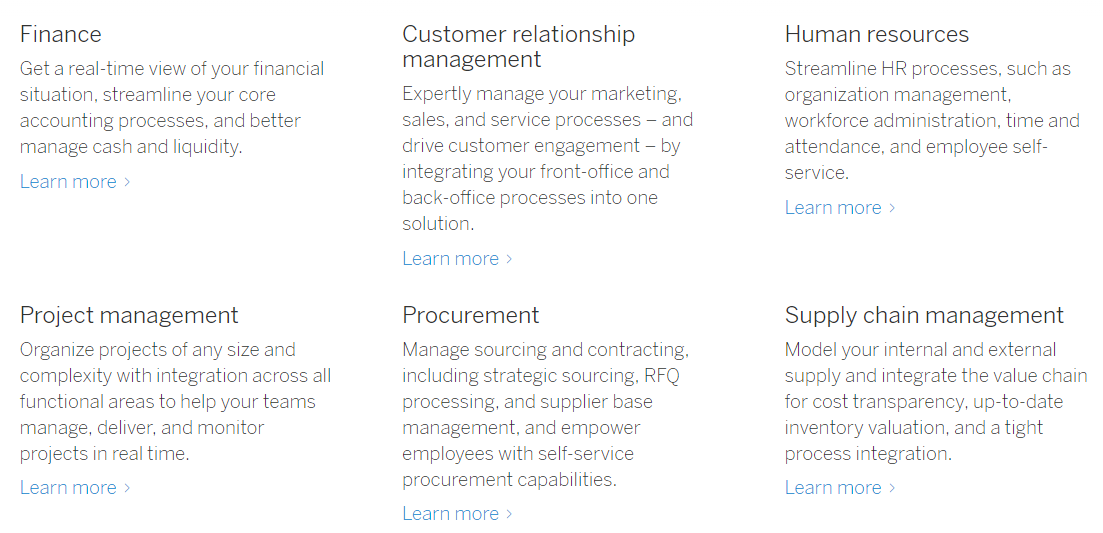1103x533 pixels.
Task: Select the Finance heading
Action: click(60, 34)
